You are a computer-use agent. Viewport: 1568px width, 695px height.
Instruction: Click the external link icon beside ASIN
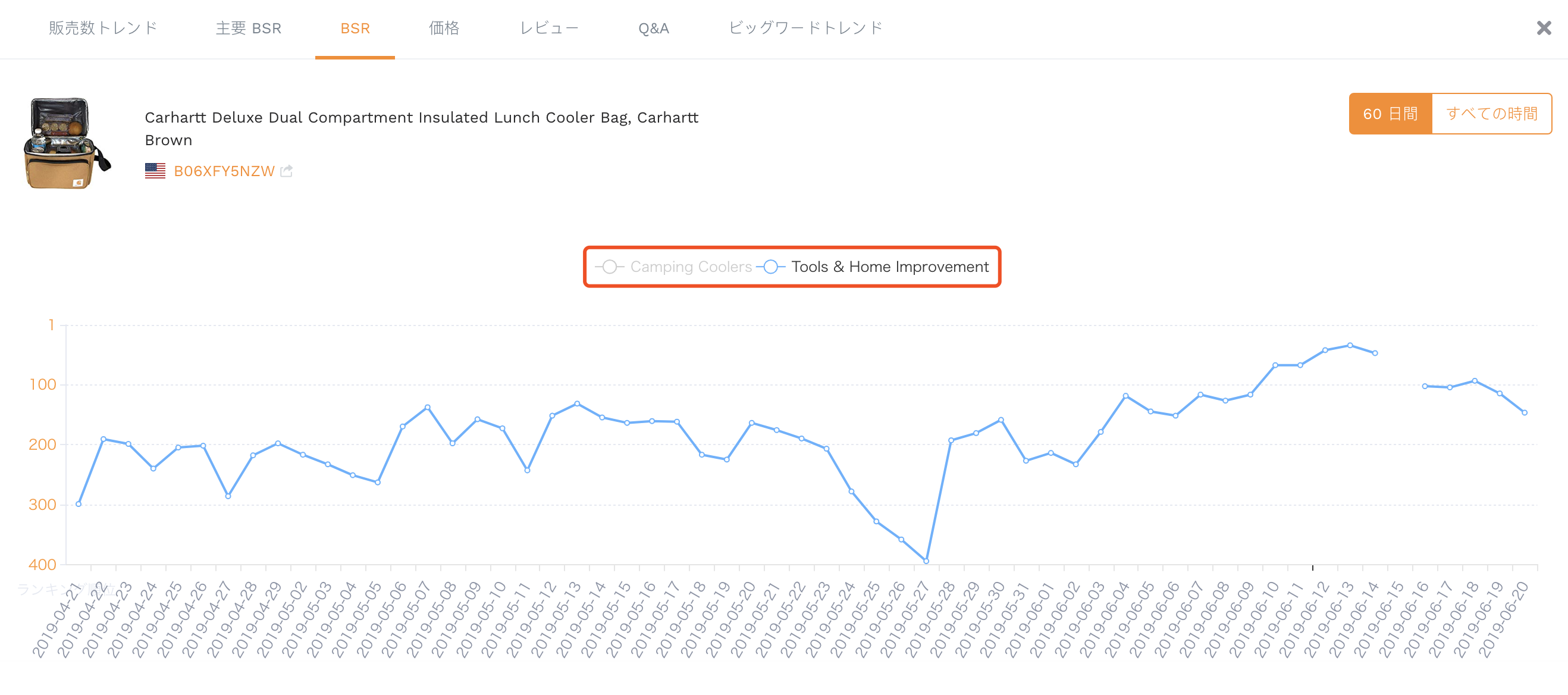286,171
